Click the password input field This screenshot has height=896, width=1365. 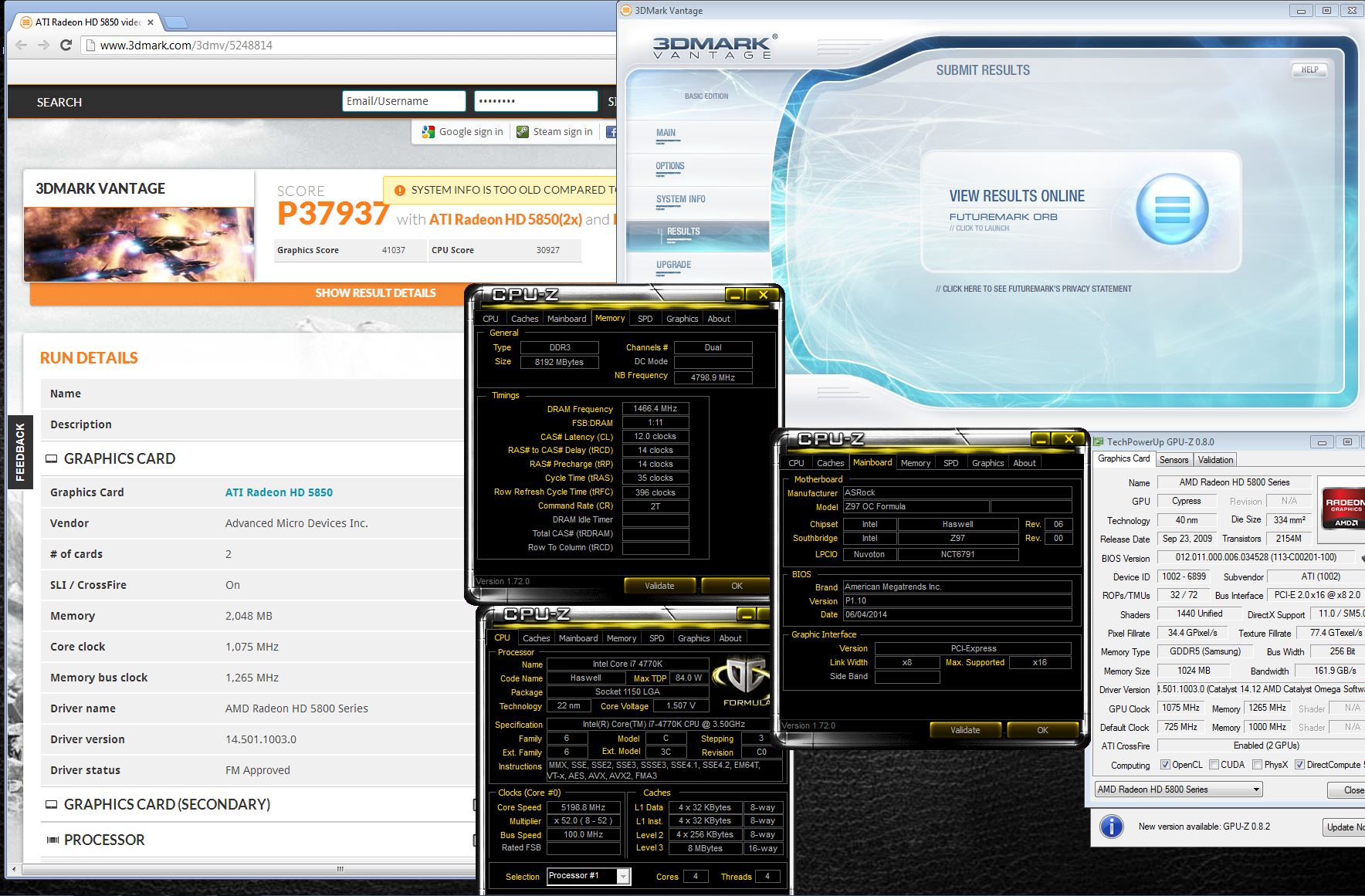pyautogui.click(x=536, y=101)
